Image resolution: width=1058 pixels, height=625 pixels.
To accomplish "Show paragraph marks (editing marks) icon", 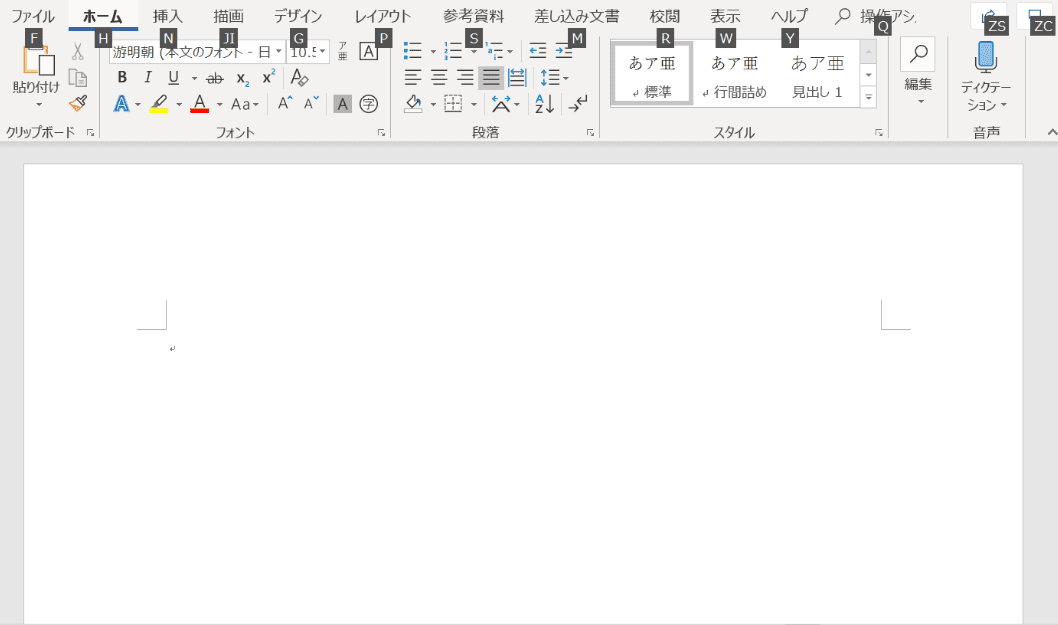I will (x=578, y=104).
